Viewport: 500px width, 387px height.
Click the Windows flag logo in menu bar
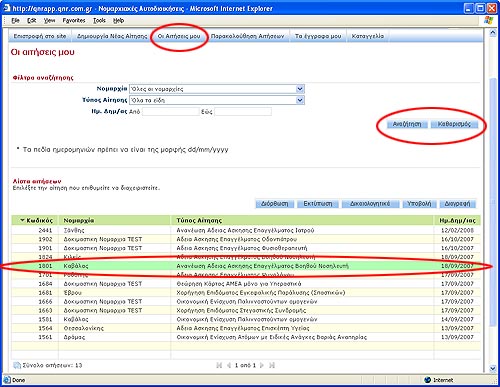(488, 20)
